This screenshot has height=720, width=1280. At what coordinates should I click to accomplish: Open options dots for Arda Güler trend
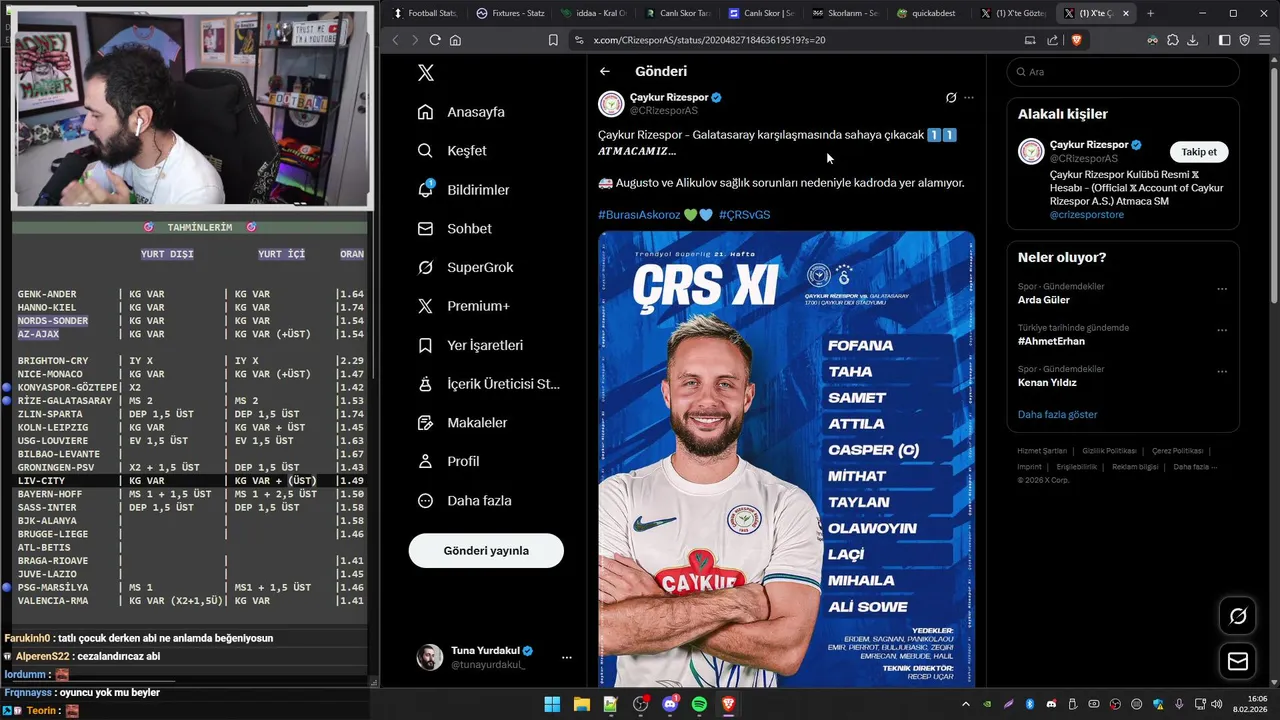pyautogui.click(x=1222, y=289)
